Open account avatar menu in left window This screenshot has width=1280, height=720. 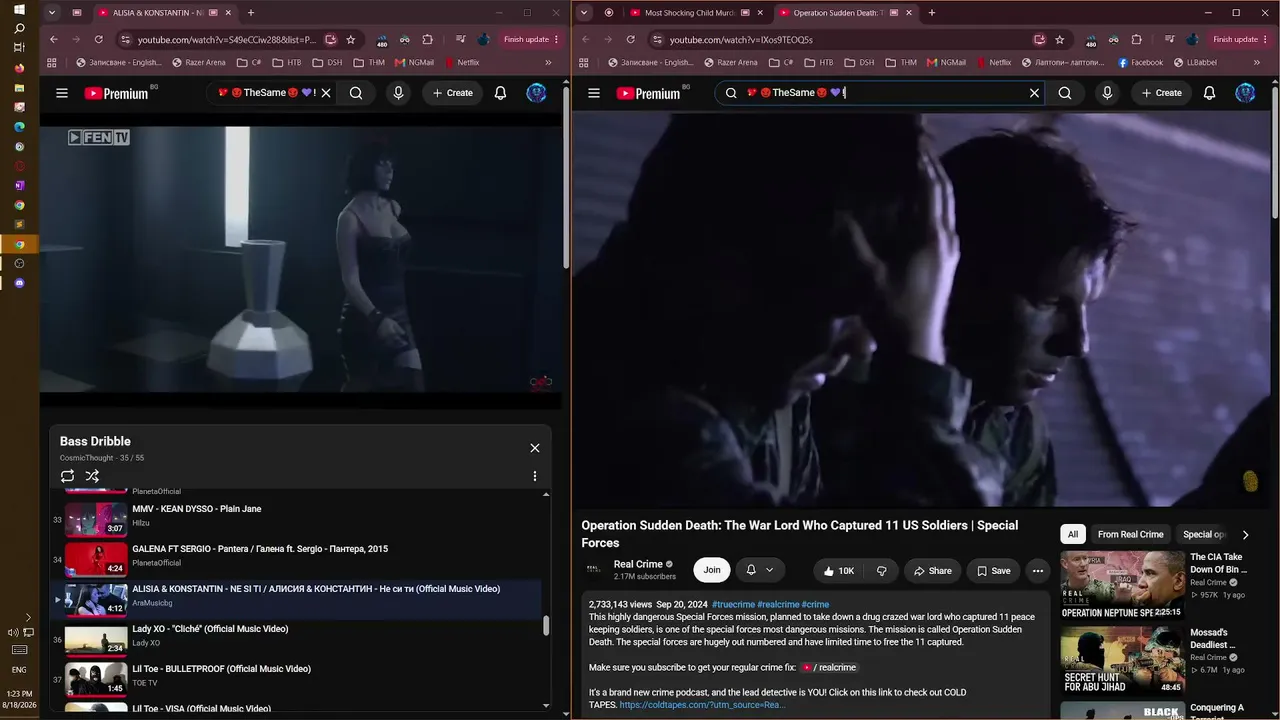[x=536, y=93]
